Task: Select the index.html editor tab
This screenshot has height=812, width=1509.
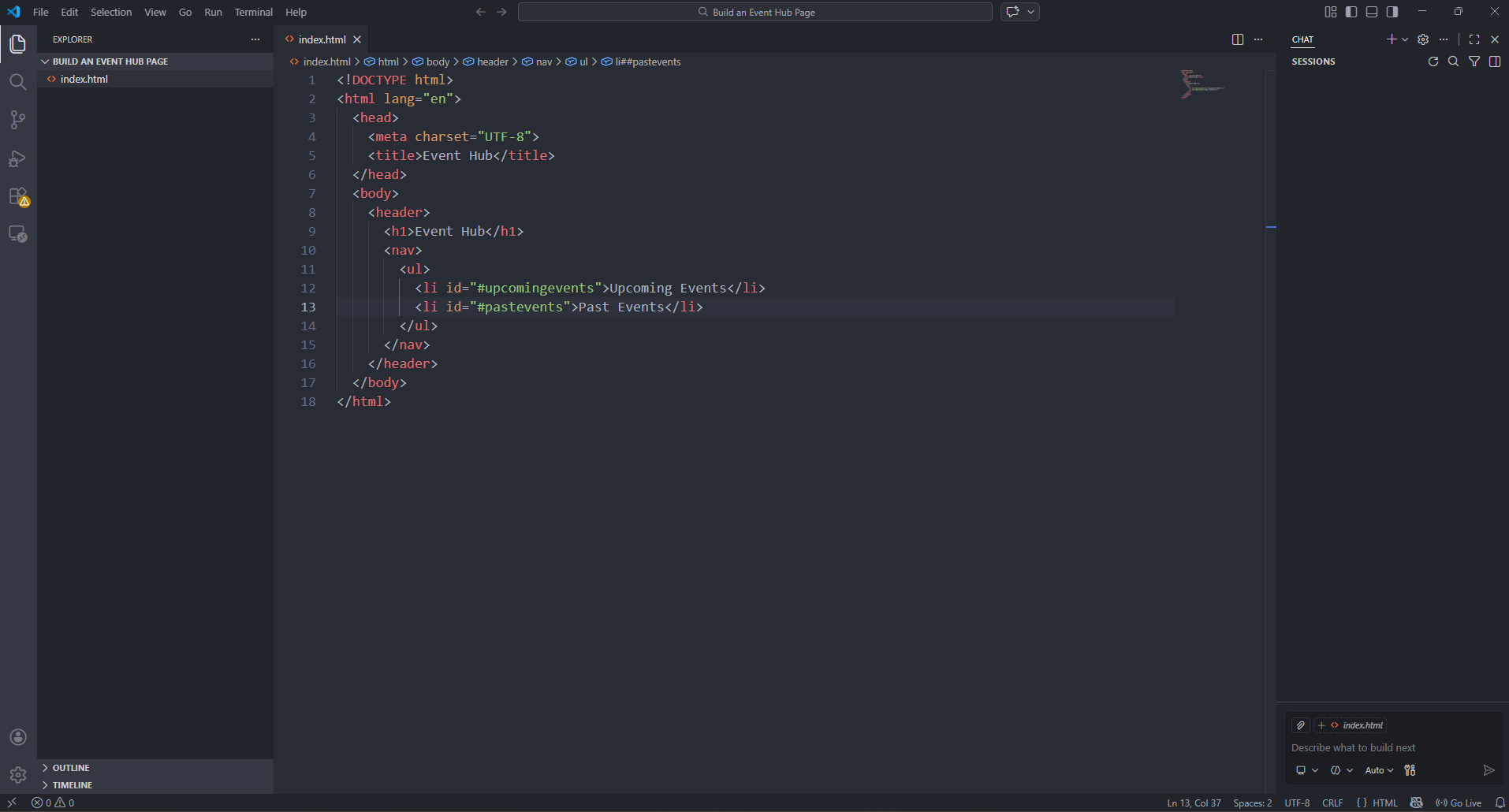Action: coord(322,39)
